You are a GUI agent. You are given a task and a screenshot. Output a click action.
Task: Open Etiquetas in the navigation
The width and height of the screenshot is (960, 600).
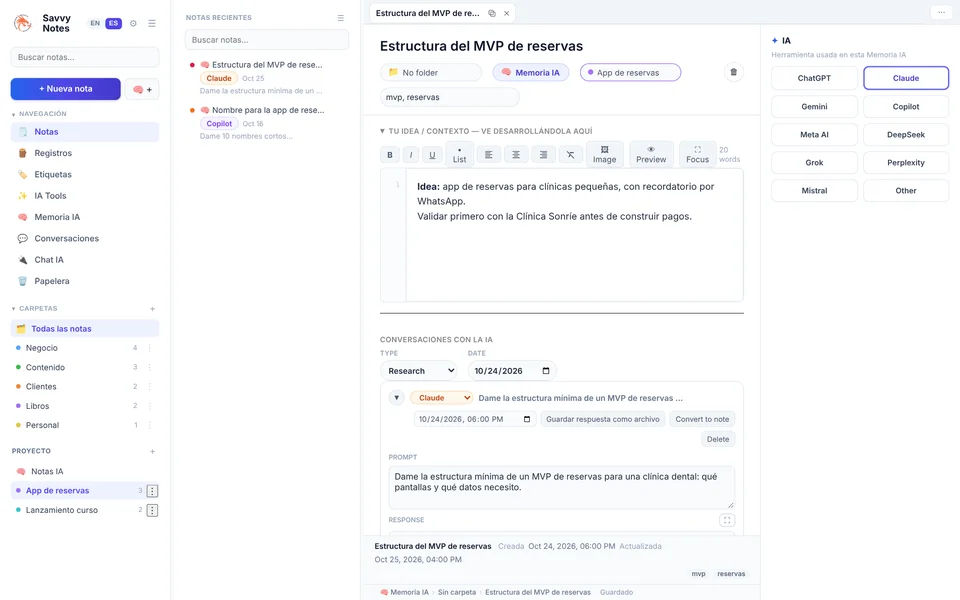pyautogui.click(x=84, y=174)
